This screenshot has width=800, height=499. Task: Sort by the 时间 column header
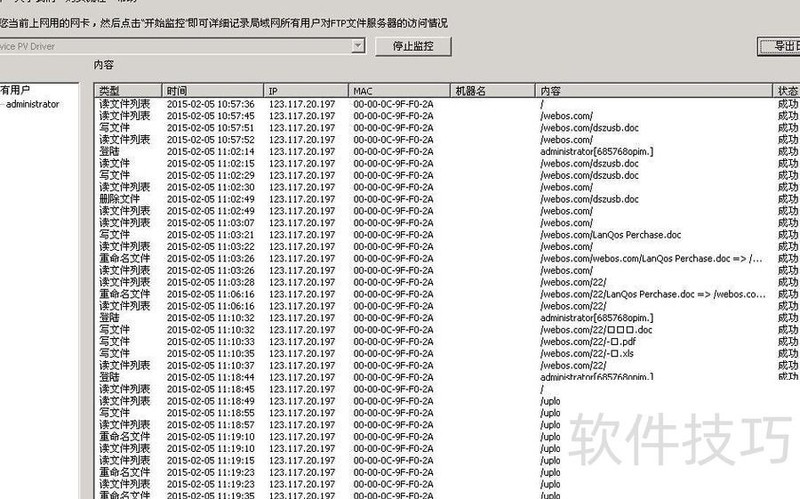coord(212,91)
